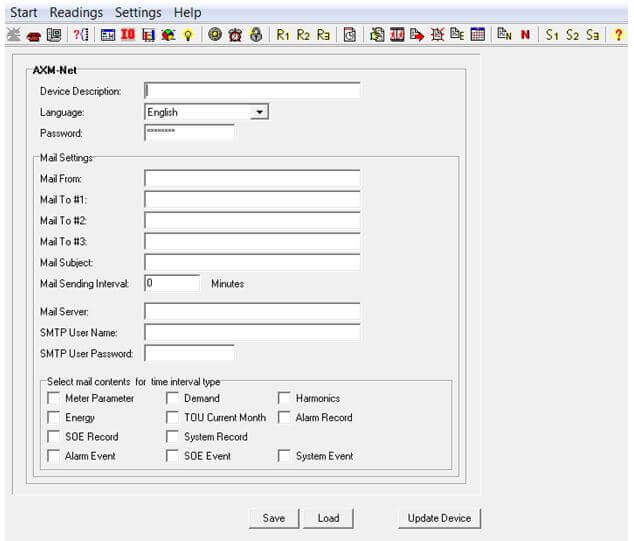Click into the Mail Server field
The width and height of the screenshot is (634, 541).
[252, 311]
